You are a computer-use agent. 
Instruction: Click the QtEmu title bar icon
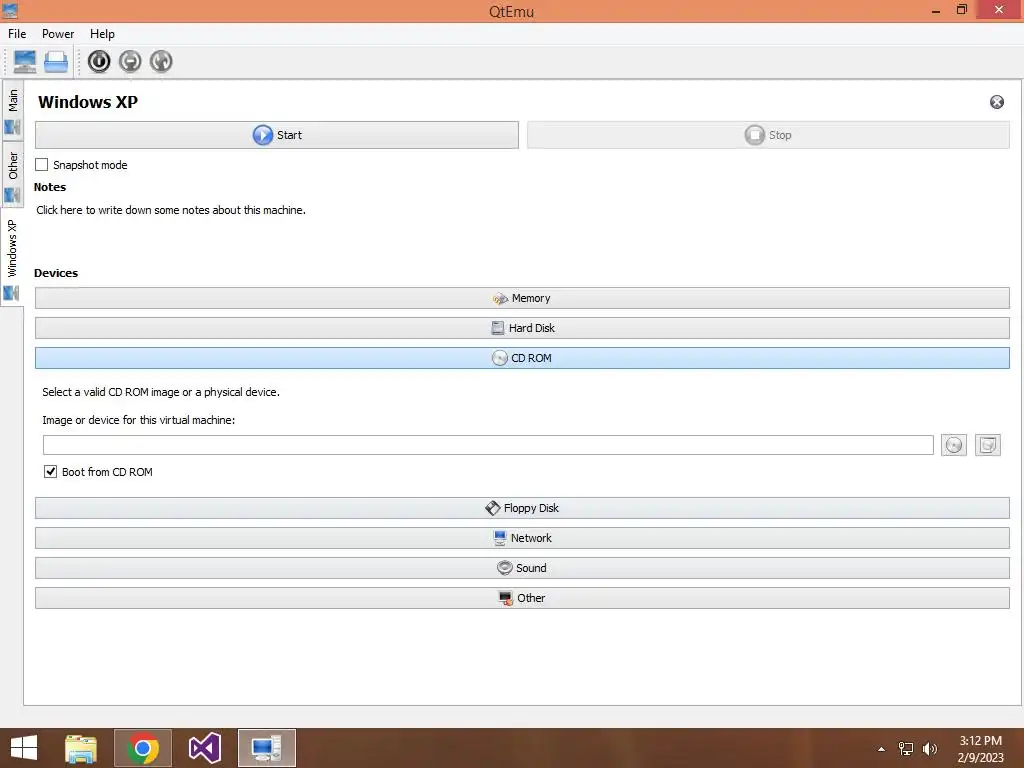click(10, 10)
